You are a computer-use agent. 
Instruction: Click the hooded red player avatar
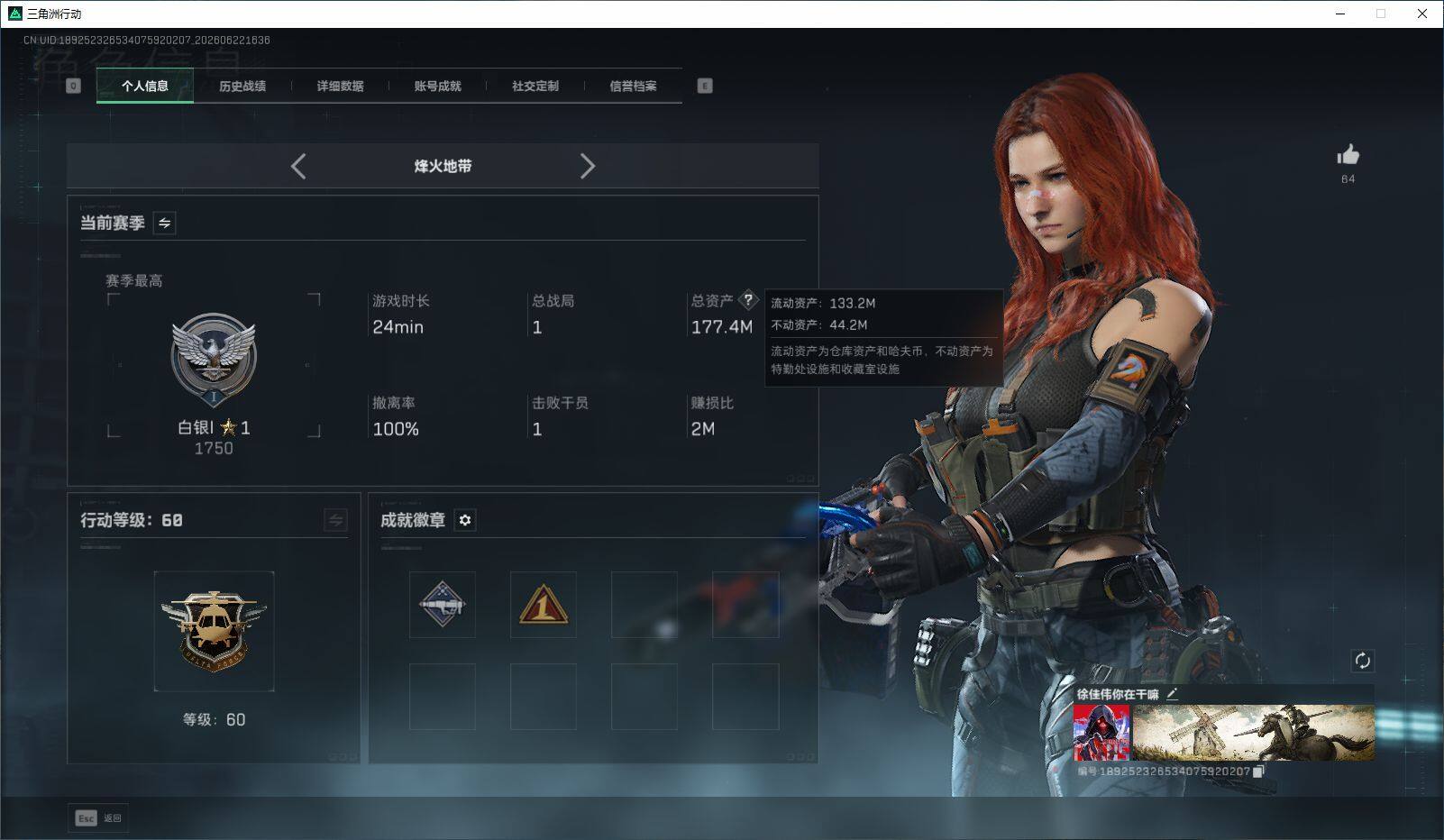(1101, 733)
